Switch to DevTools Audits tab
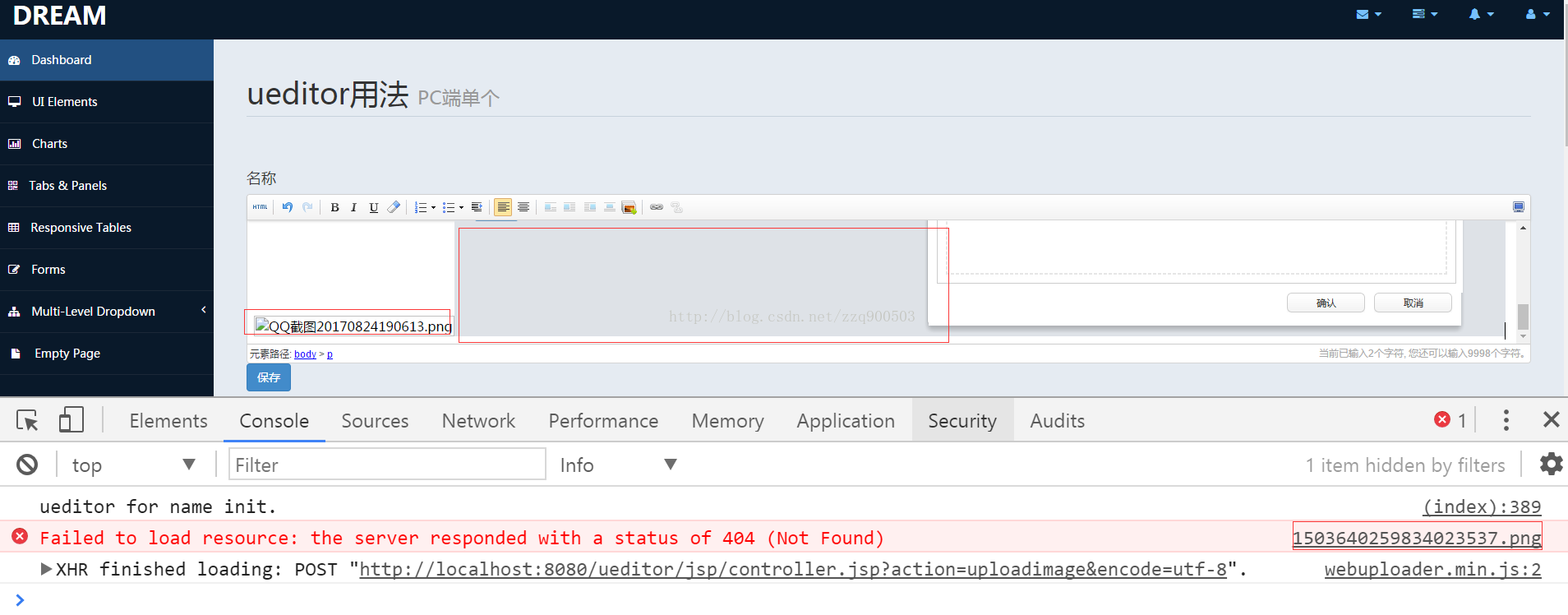 click(x=1058, y=421)
